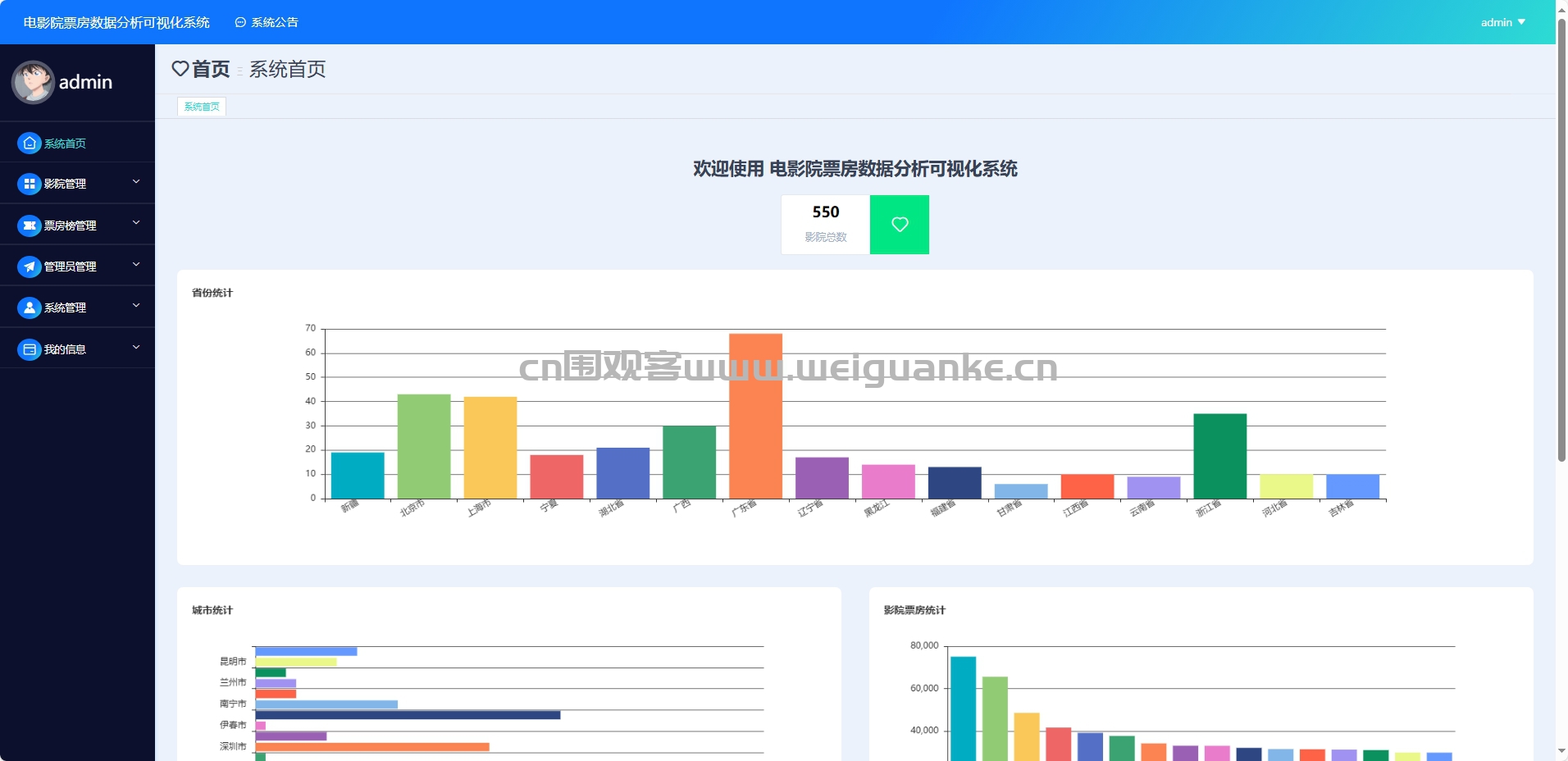The height and width of the screenshot is (761, 1568).
Task: Expand the 我的信息 menu chevron
Action: click(x=136, y=347)
